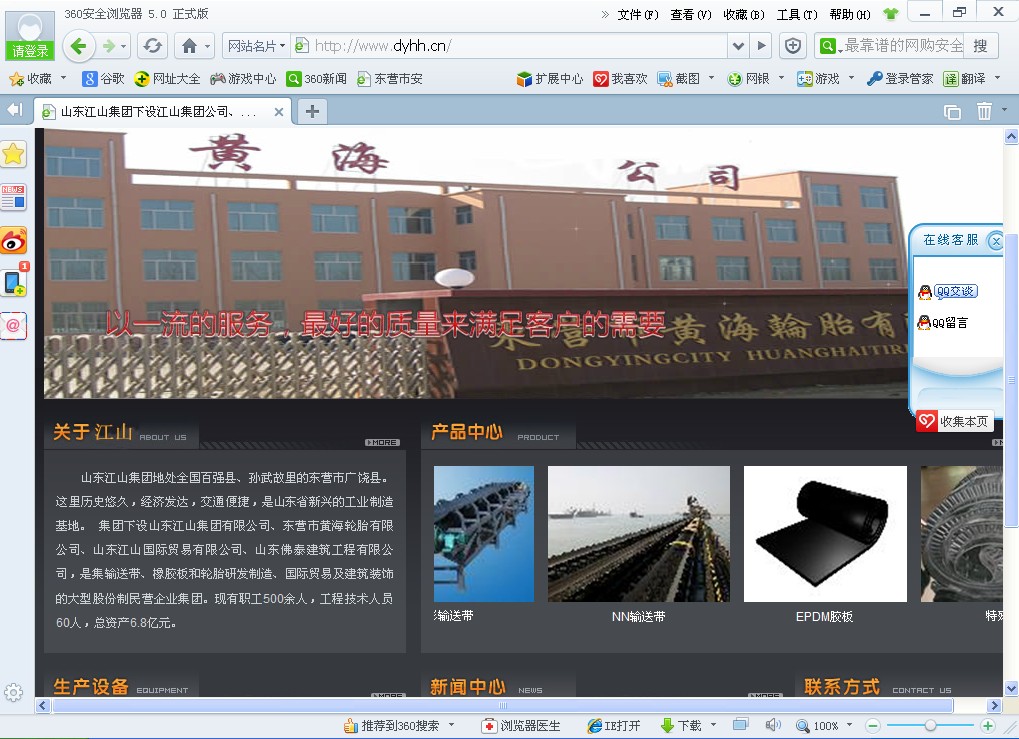Open 登录管家 login manager
The width and height of the screenshot is (1019, 739).
coord(900,79)
